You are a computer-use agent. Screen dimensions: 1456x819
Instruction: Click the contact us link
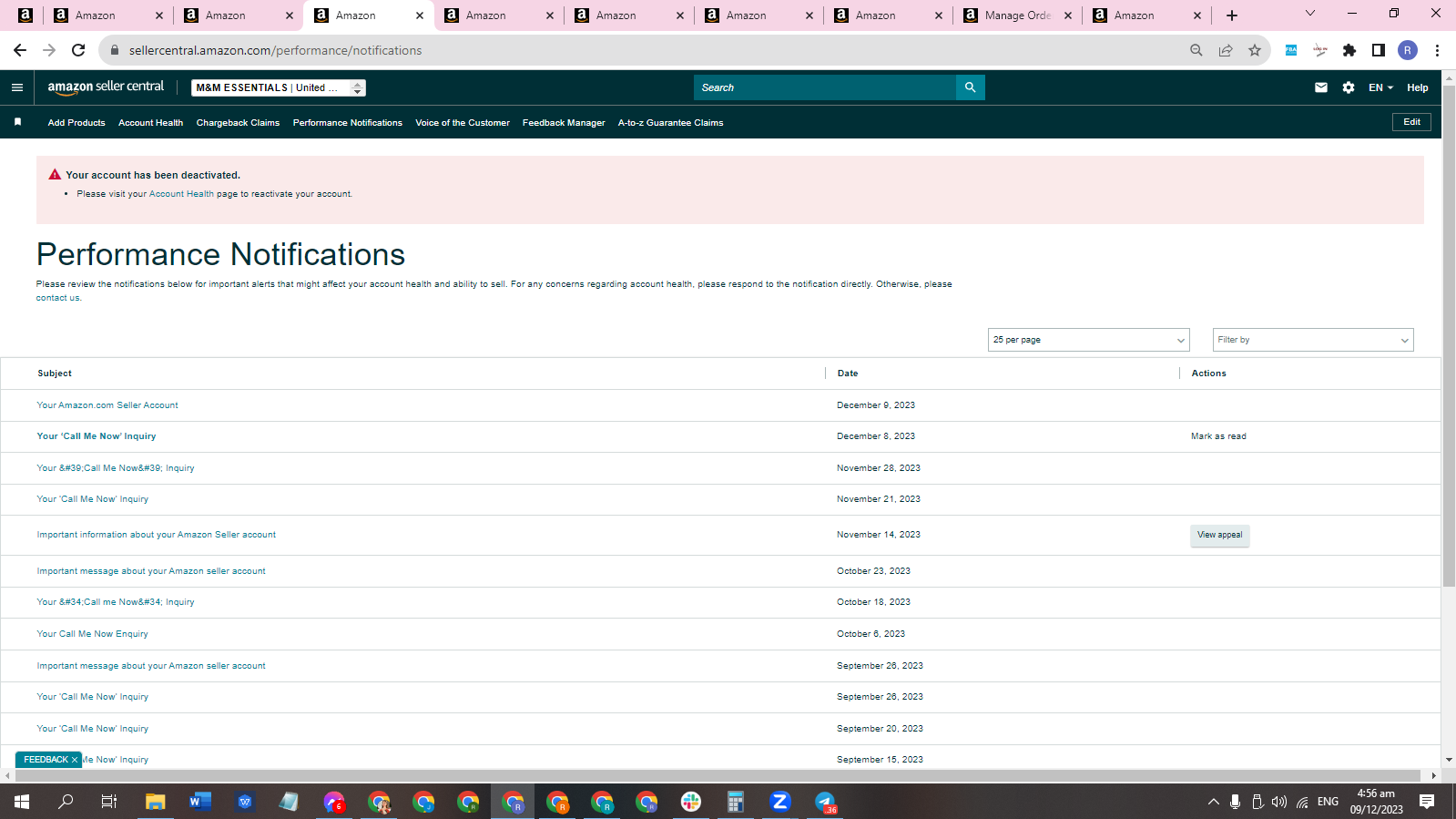(57, 298)
